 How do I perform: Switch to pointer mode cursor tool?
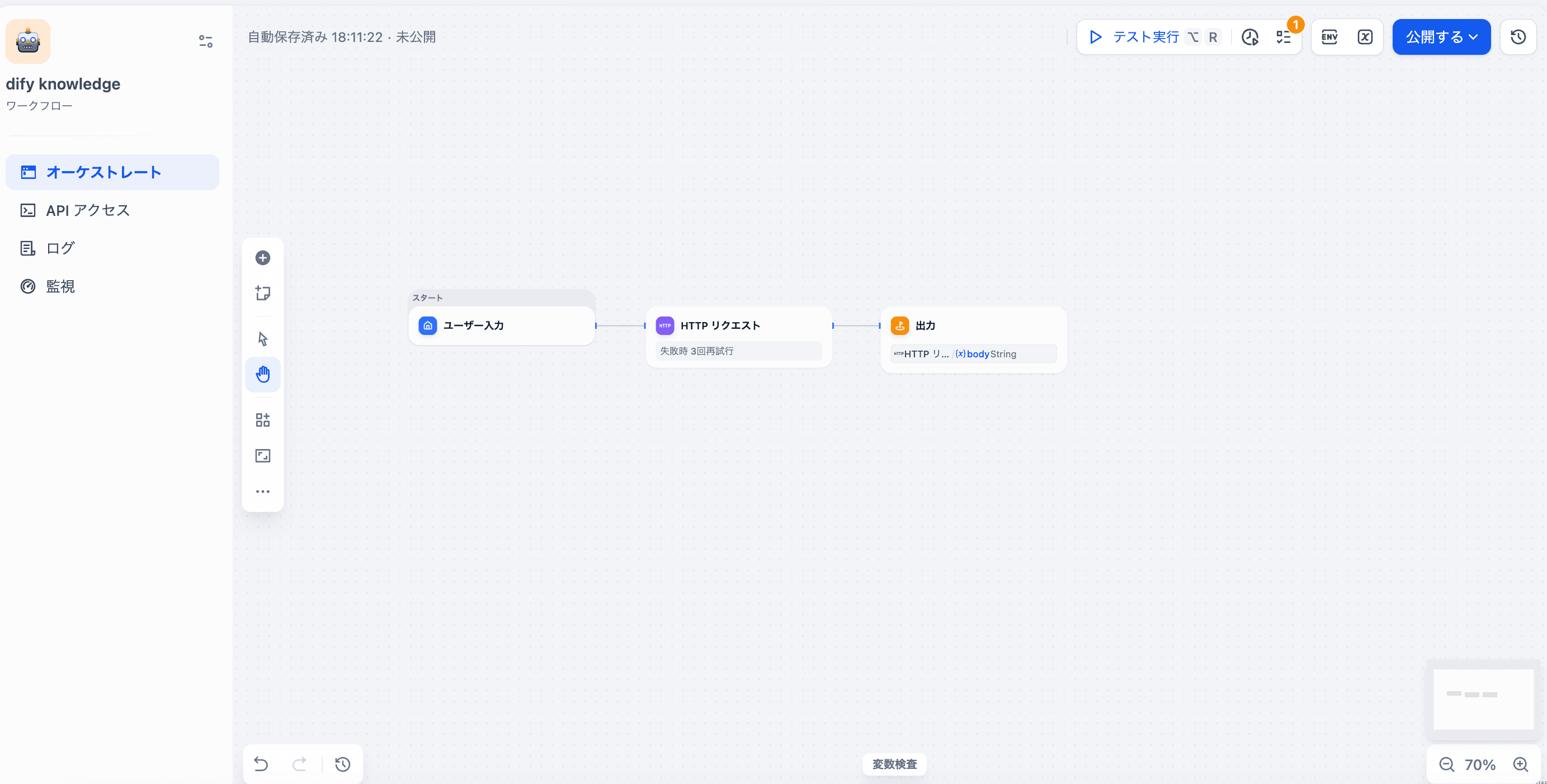coord(262,338)
